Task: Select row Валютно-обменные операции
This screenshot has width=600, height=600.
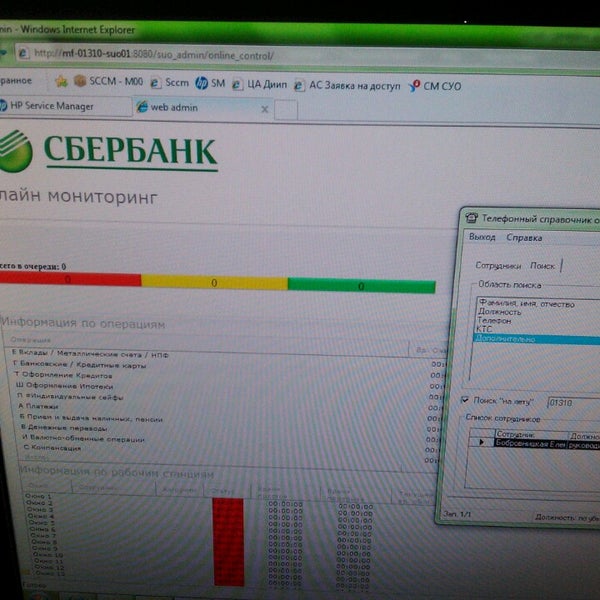Action: [x=83, y=439]
